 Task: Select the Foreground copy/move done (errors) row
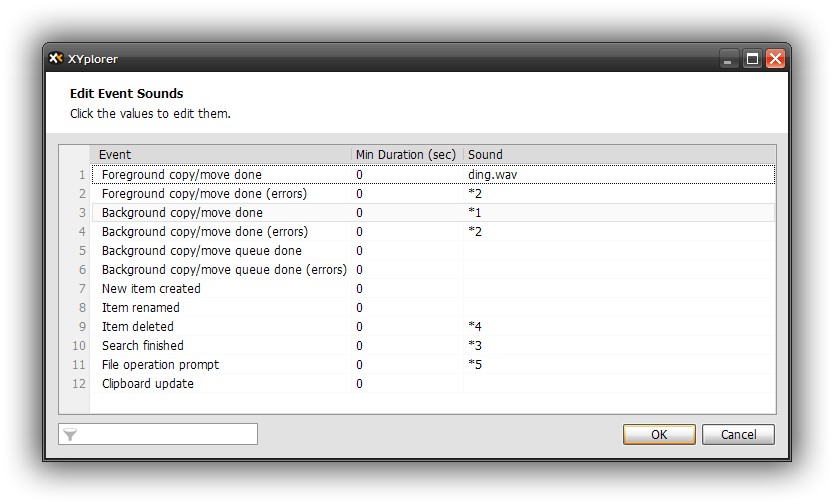pyautogui.click(x=204, y=194)
